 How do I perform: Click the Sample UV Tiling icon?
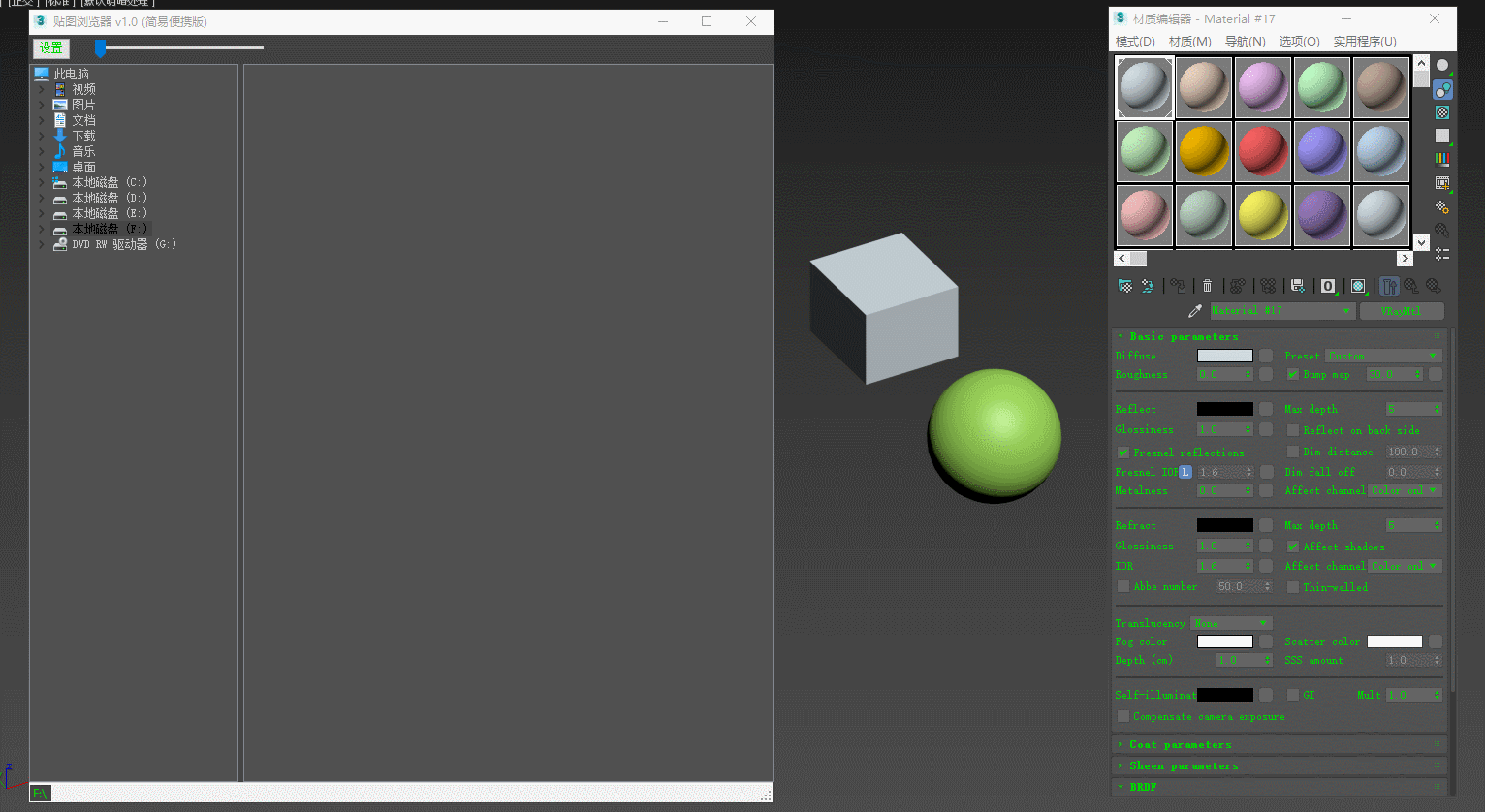(x=1442, y=136)
